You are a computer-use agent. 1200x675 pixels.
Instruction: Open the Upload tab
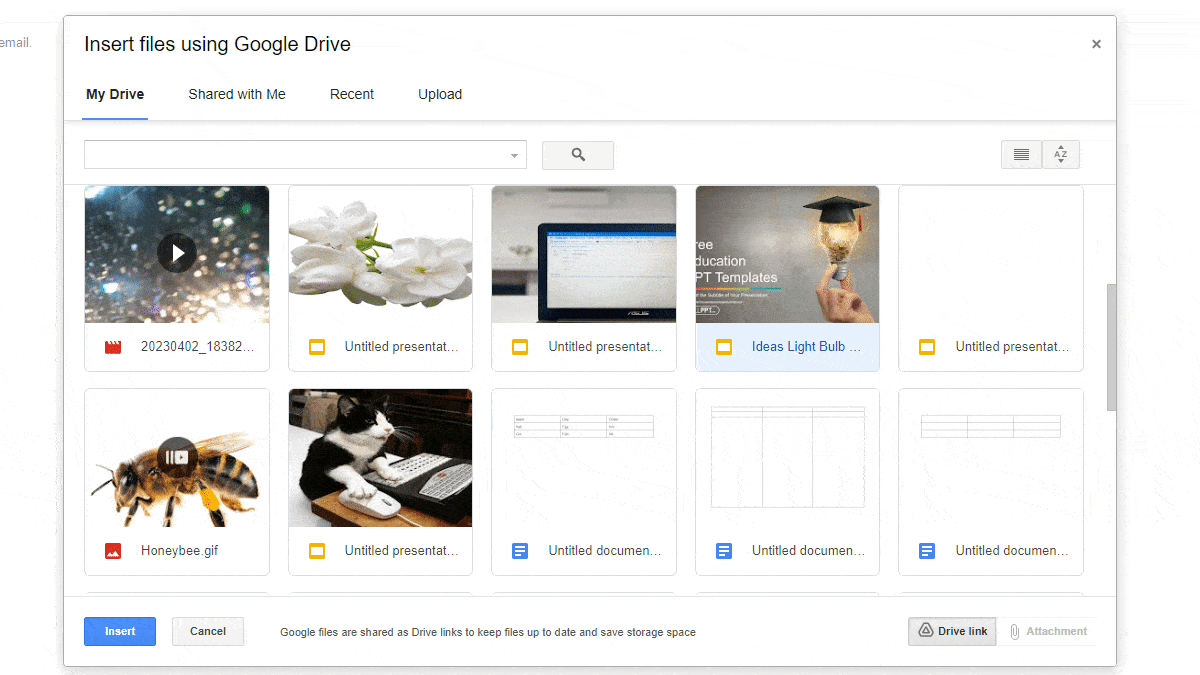pos(440,94)
